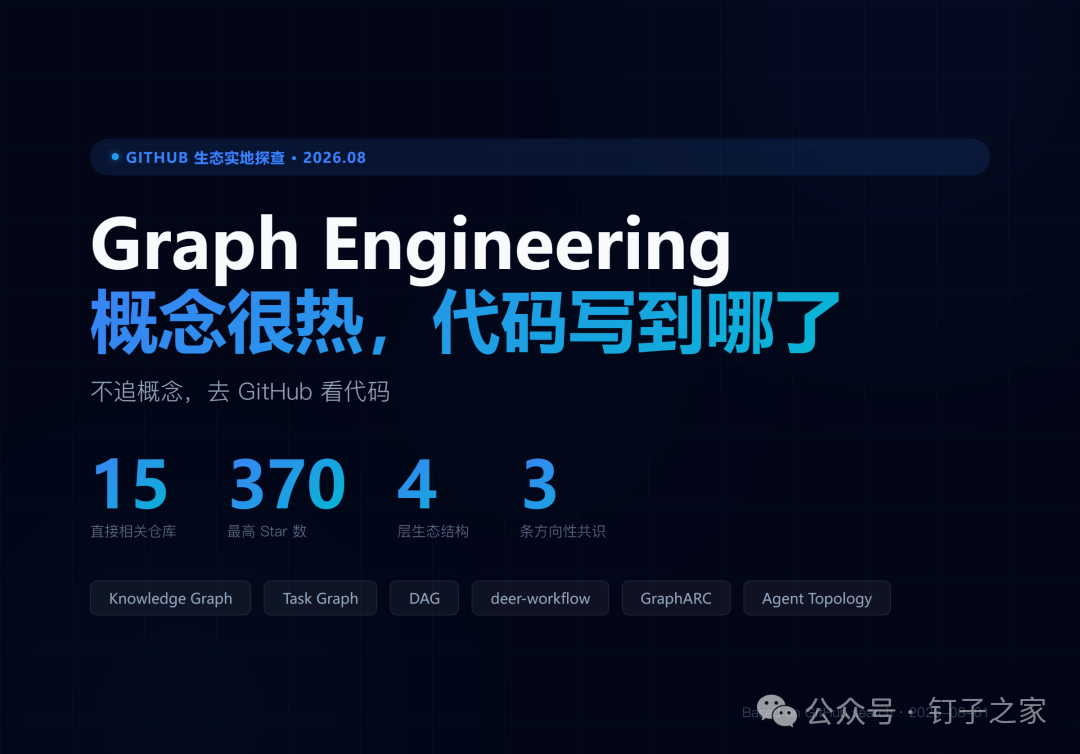Click the number 370 statistic
The image size is (1080, 754).
(287, 484)
